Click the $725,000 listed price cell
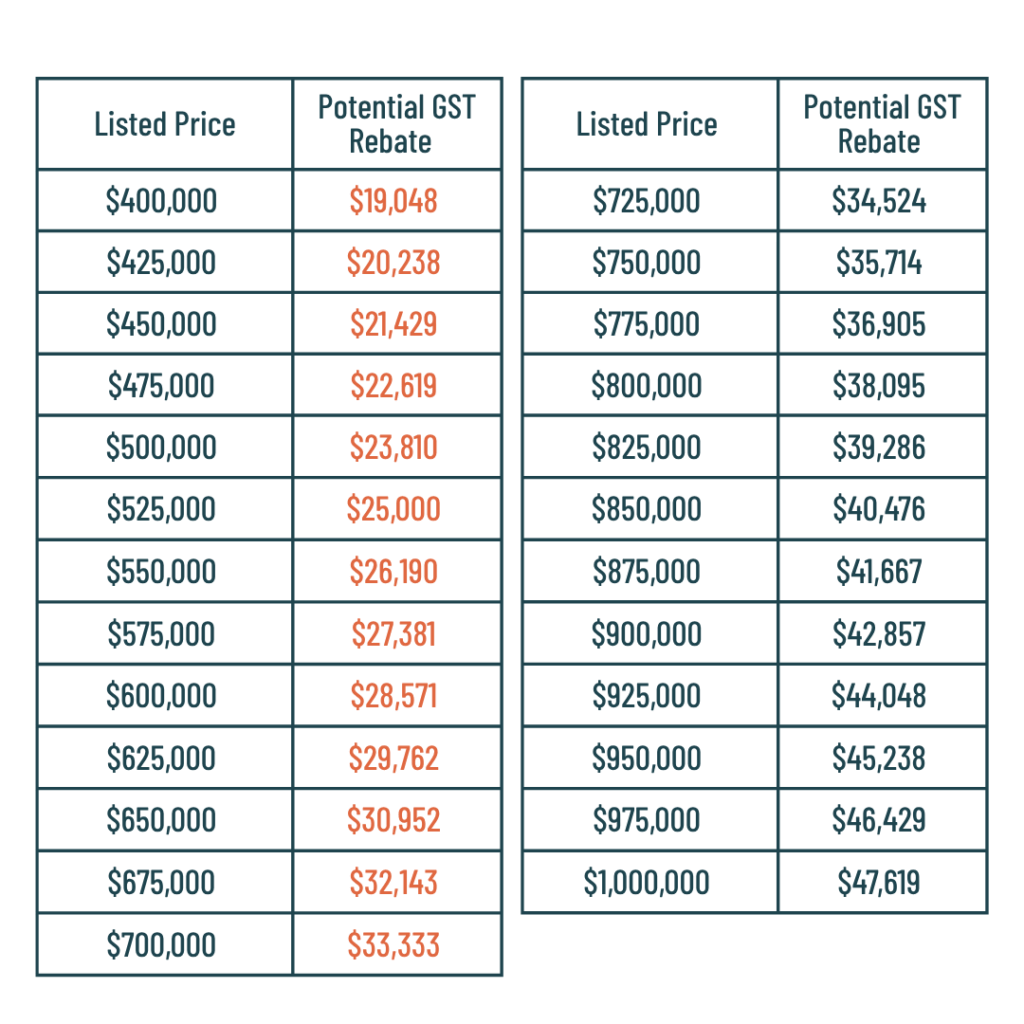The image size is (1024, 1024). point(650,200)
